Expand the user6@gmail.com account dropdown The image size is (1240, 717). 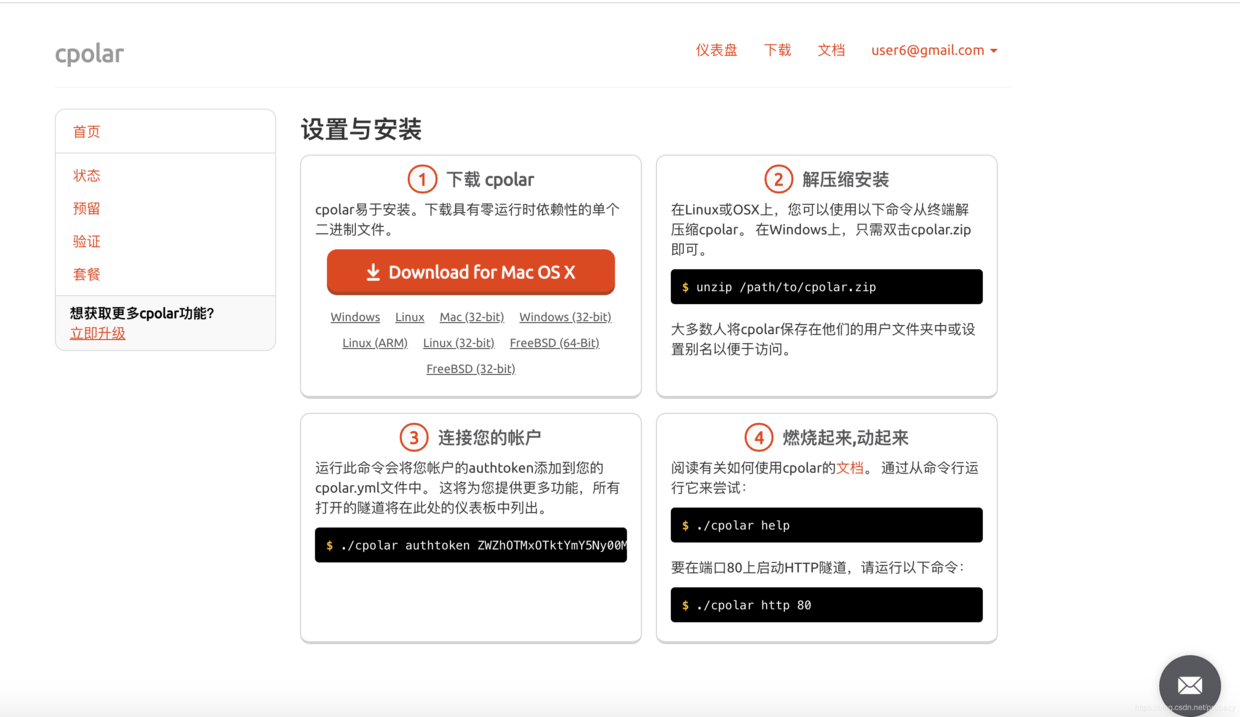pos(934,50)
